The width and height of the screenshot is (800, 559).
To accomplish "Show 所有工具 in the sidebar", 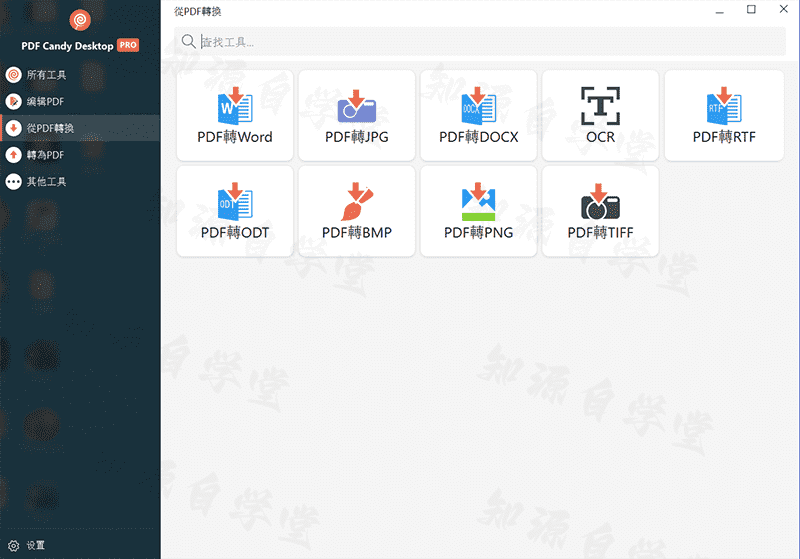I will pos(80,75).
